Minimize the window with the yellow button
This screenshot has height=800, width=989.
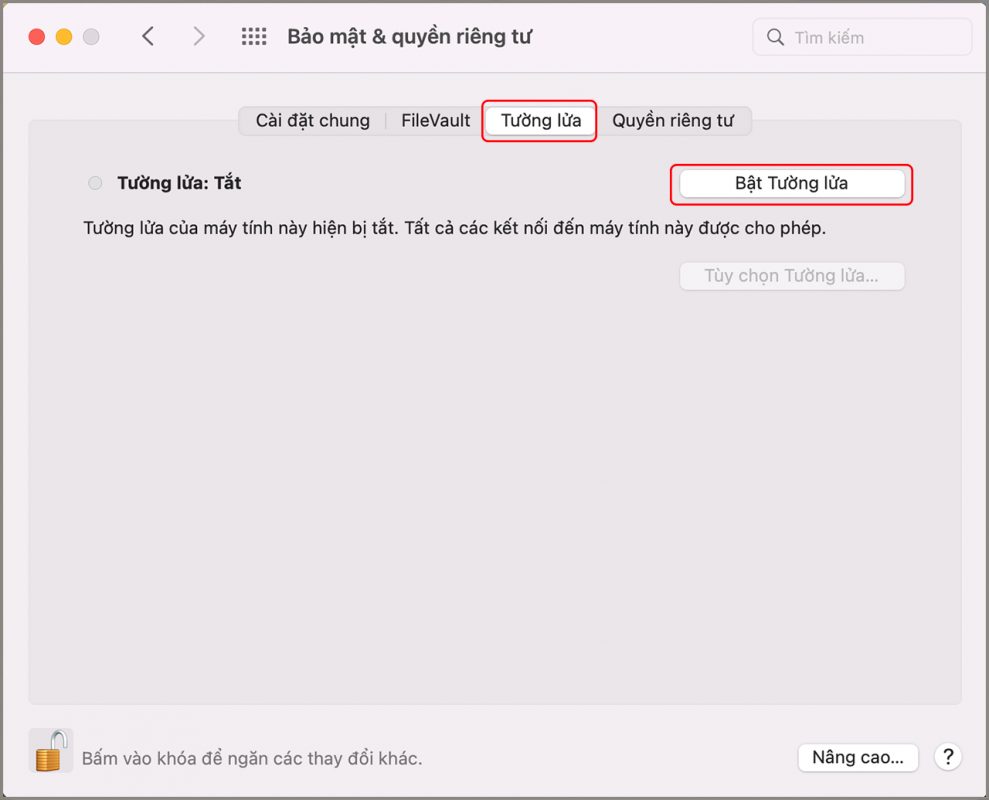(64, 37)
